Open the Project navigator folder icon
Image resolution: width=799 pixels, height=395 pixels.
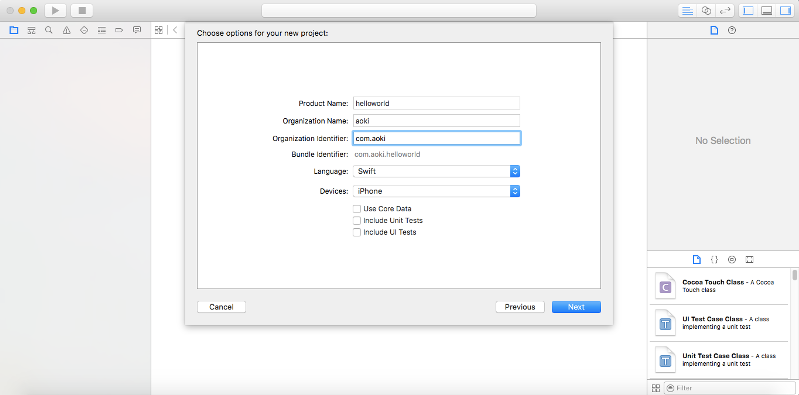[x=14, y=30]
